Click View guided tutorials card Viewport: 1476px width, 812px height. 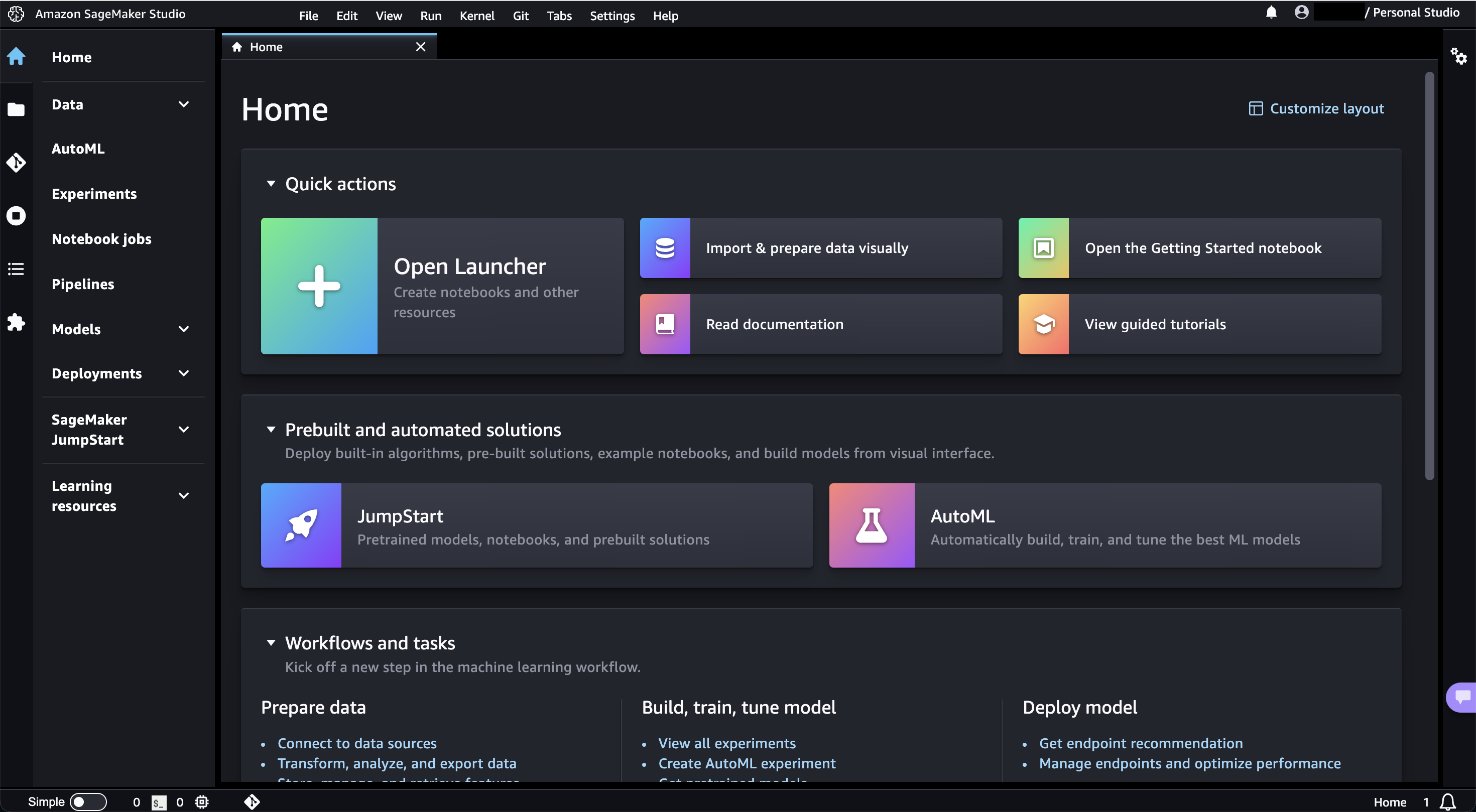(x=1200, y=324)
